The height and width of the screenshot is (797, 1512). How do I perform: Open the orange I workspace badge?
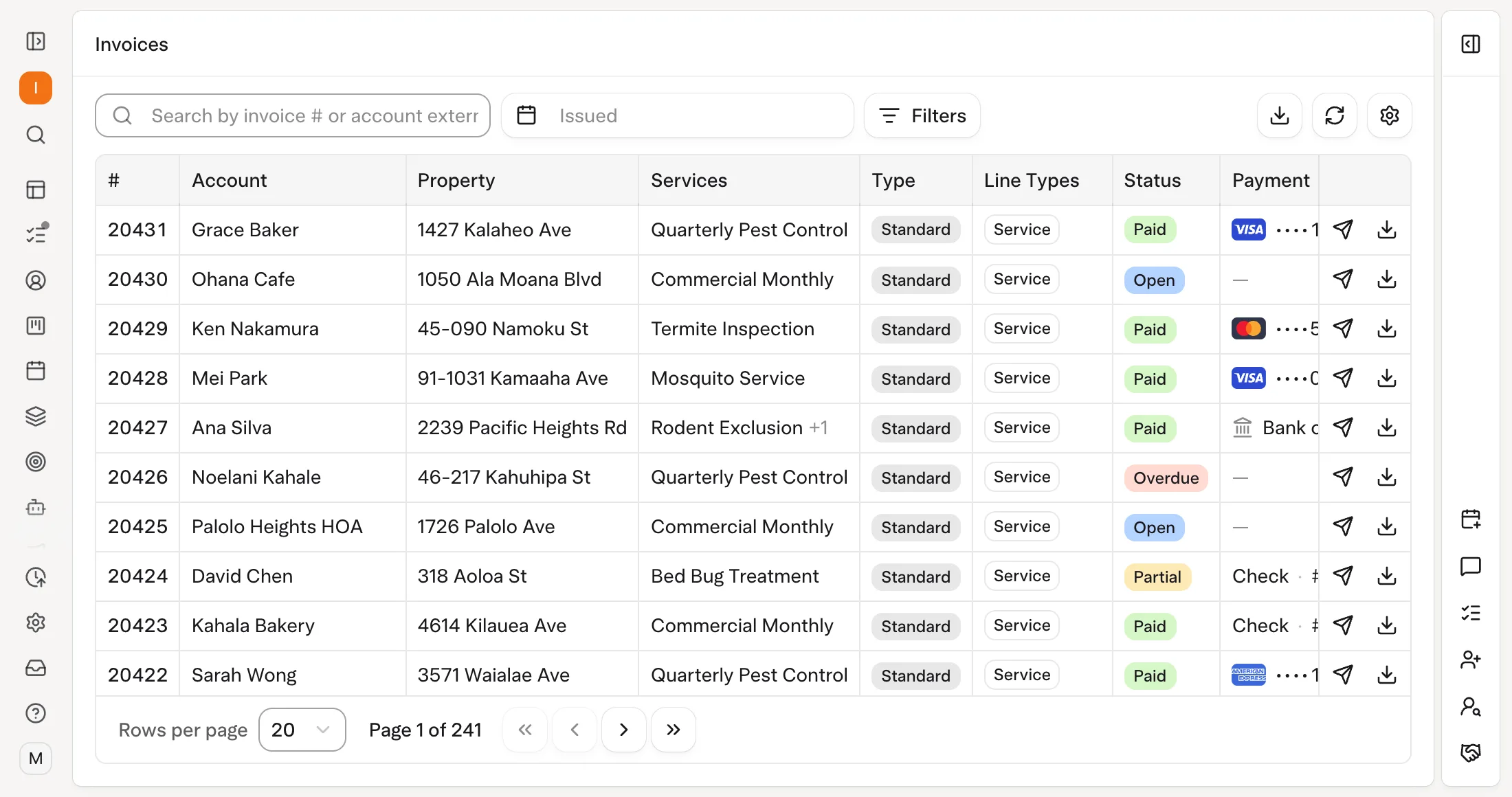(36, 88)
